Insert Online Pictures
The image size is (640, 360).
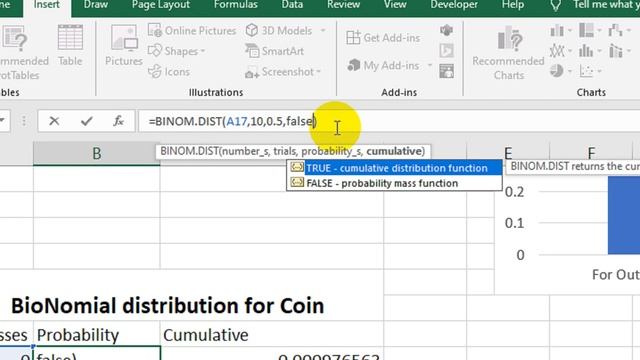(192, 31)
